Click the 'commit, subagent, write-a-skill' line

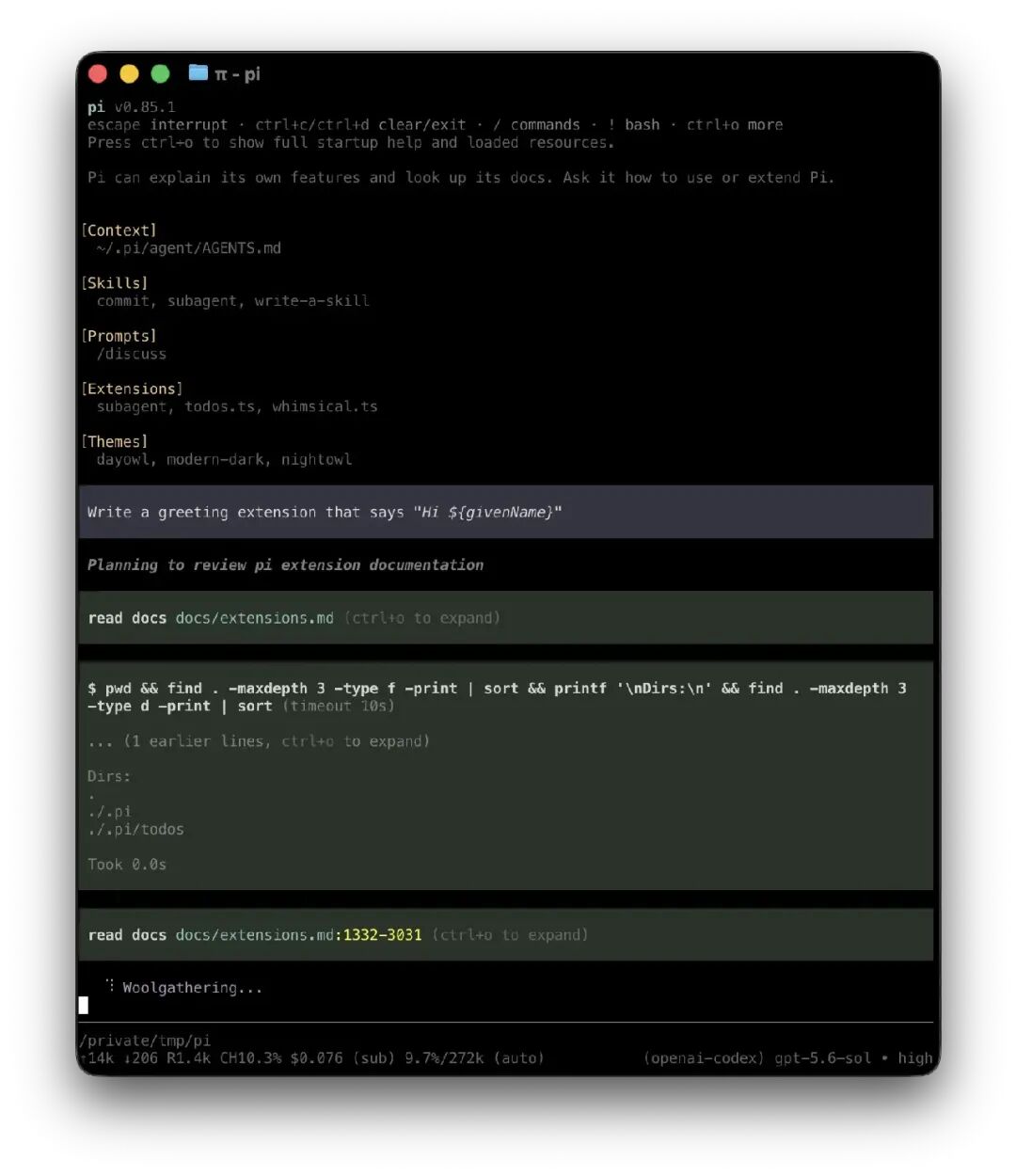[233, 301]
